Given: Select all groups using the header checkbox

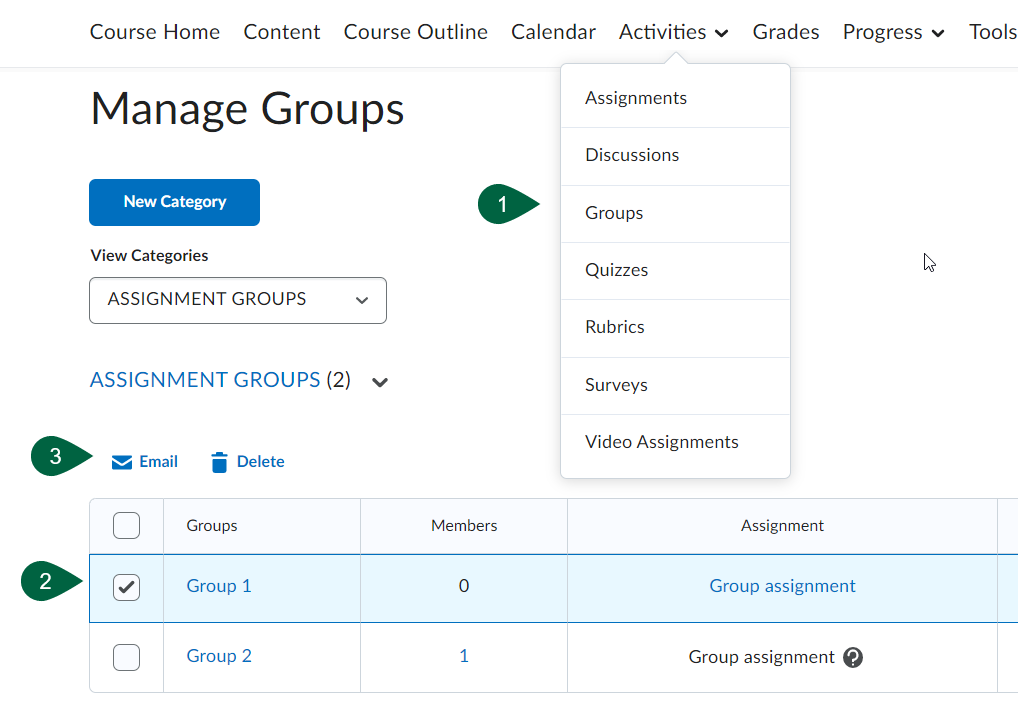Looking at the screenshot, I should pyautogui.click(x=126, y=525).
